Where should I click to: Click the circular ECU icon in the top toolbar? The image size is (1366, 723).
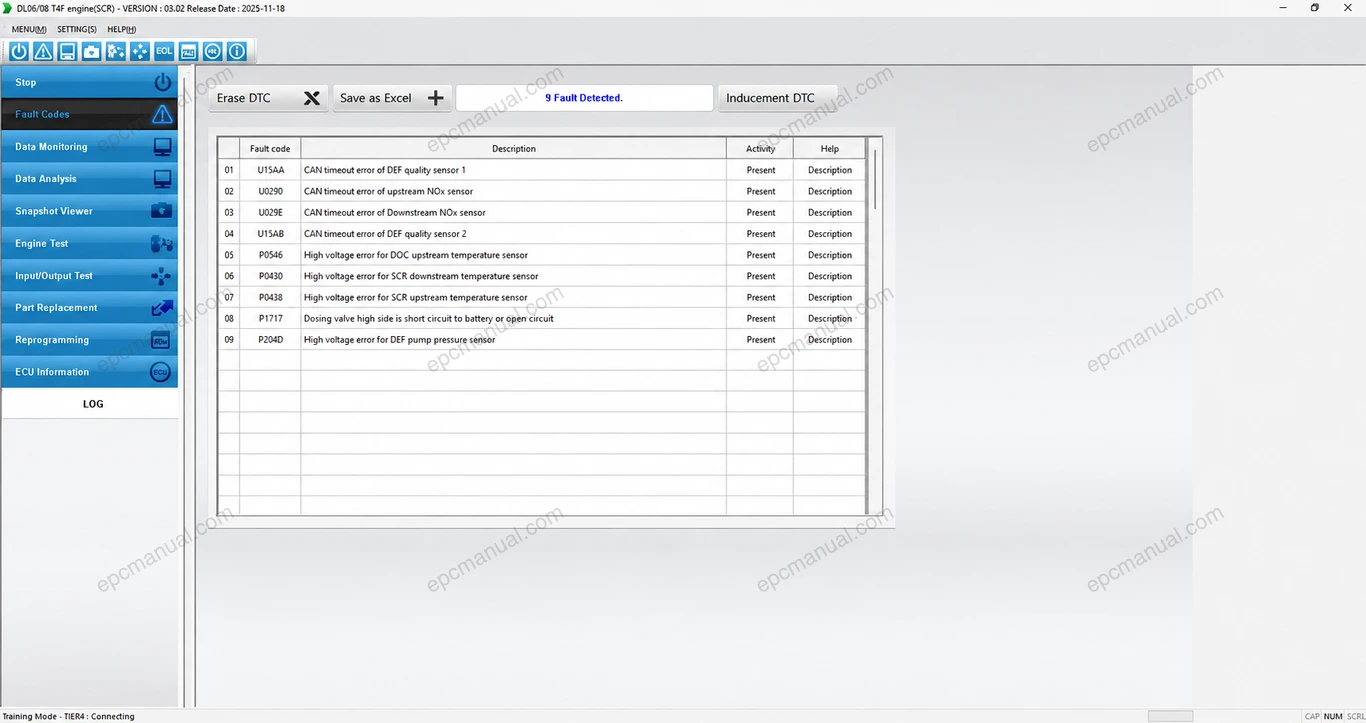[212, 51]
